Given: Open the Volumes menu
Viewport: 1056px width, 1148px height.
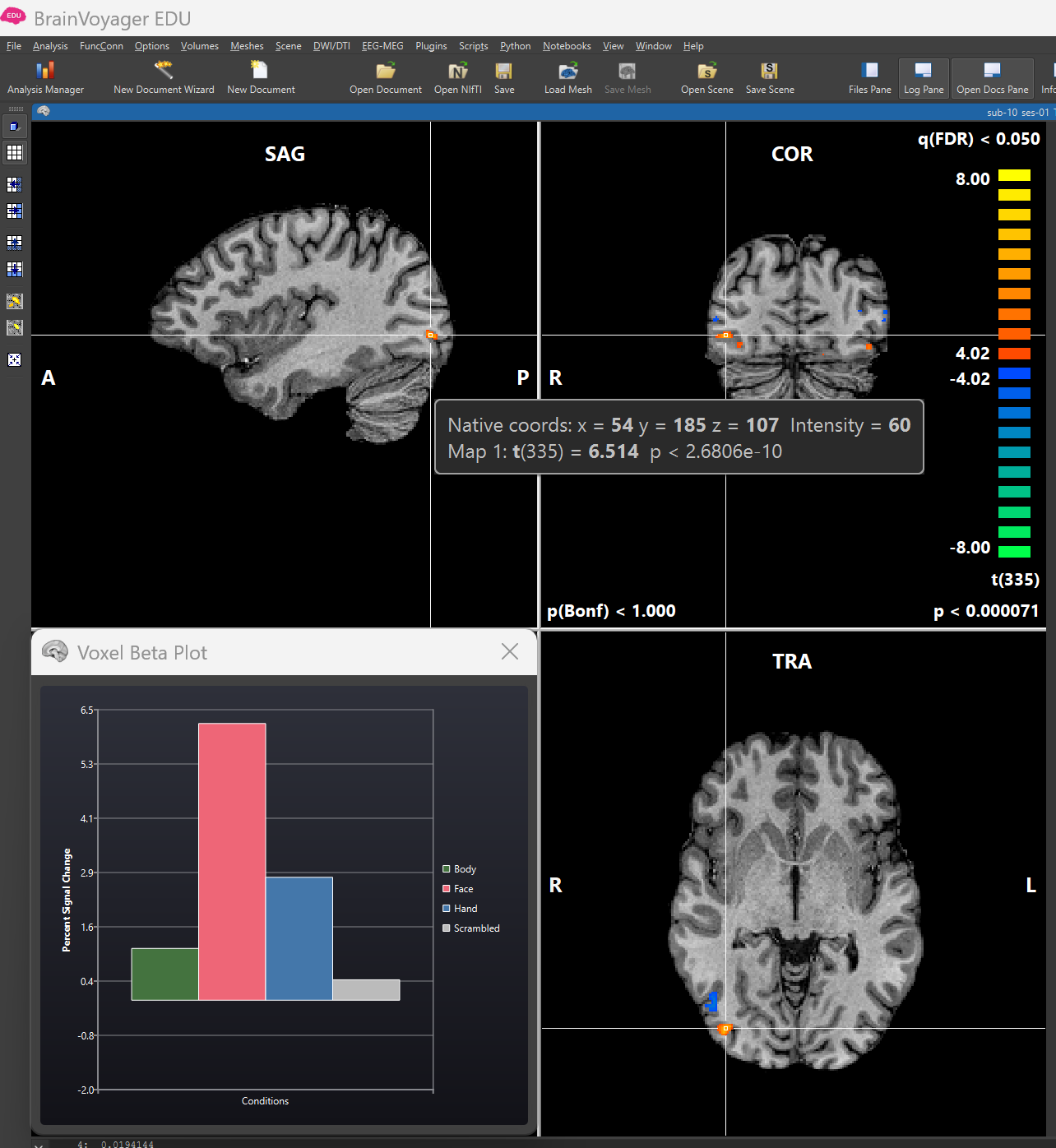Looking at the screenshot, I should point(200,46).
